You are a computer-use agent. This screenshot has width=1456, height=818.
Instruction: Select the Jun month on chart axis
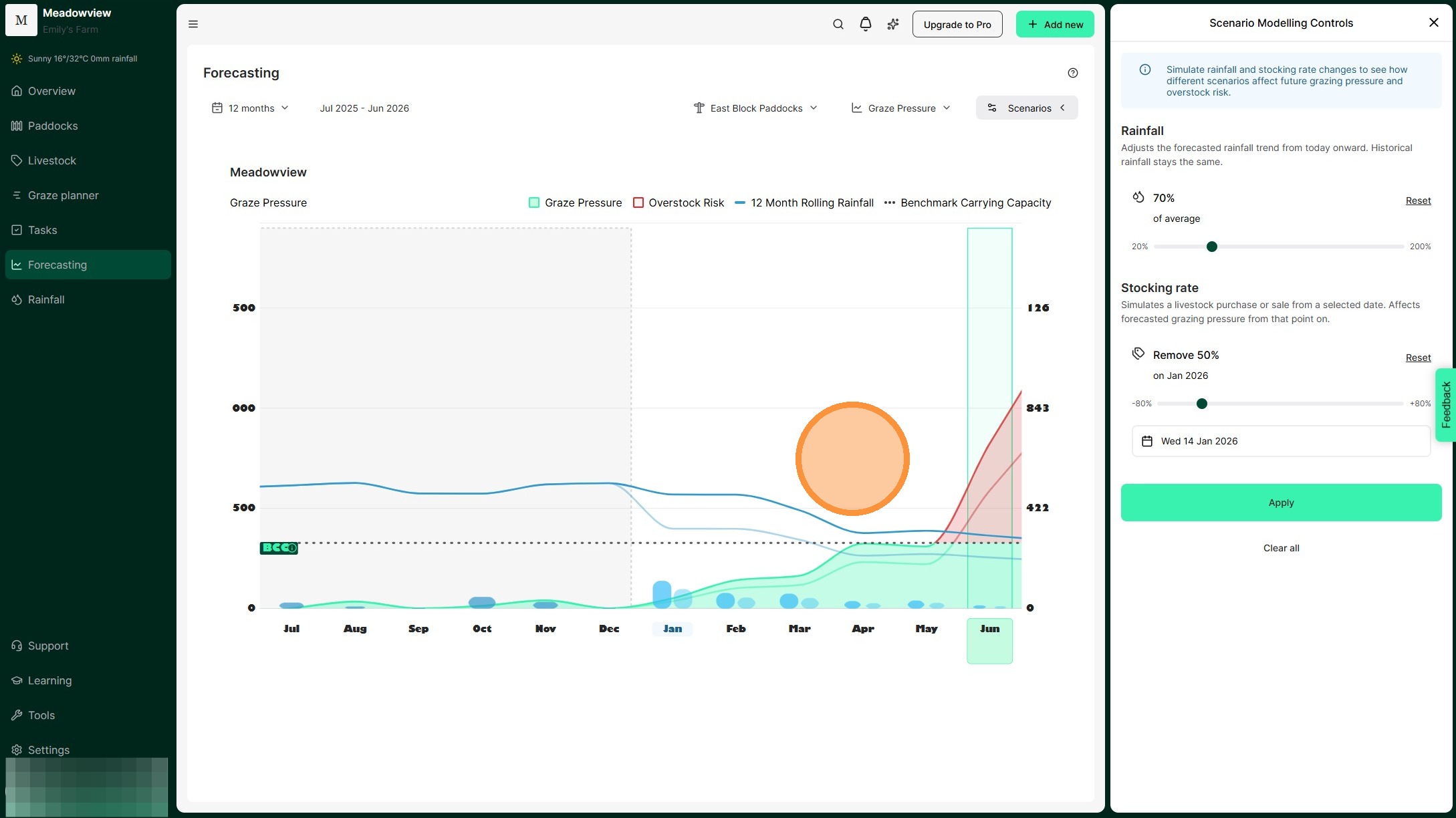[x=989, y=629]
